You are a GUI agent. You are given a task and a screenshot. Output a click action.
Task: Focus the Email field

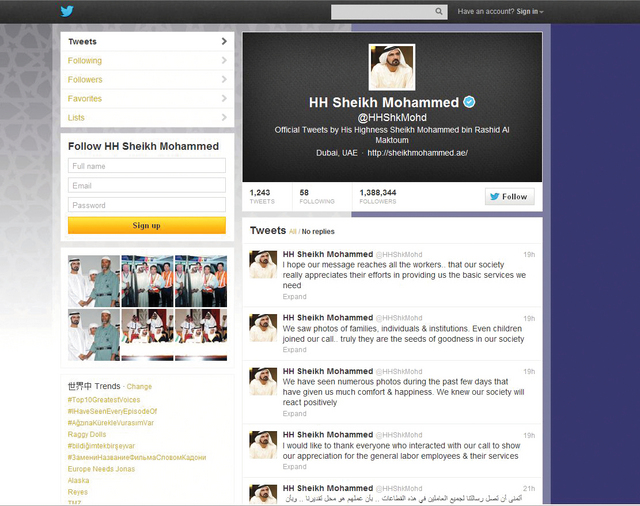(147, 185)
